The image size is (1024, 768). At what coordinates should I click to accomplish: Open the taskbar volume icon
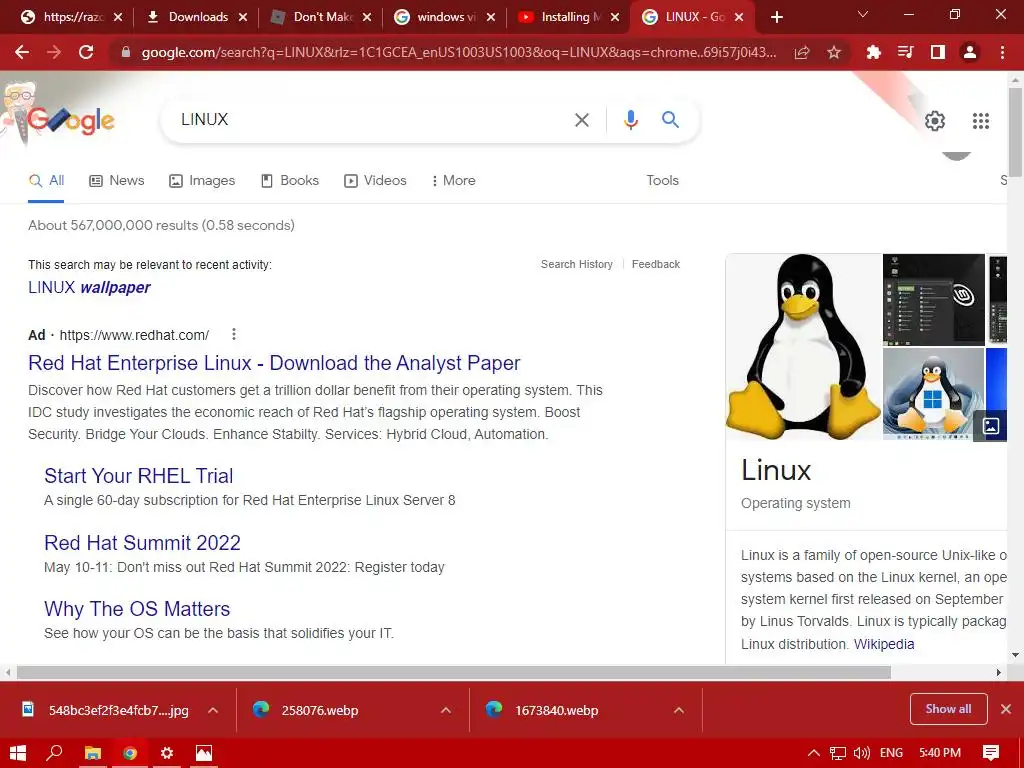[861, 753]
